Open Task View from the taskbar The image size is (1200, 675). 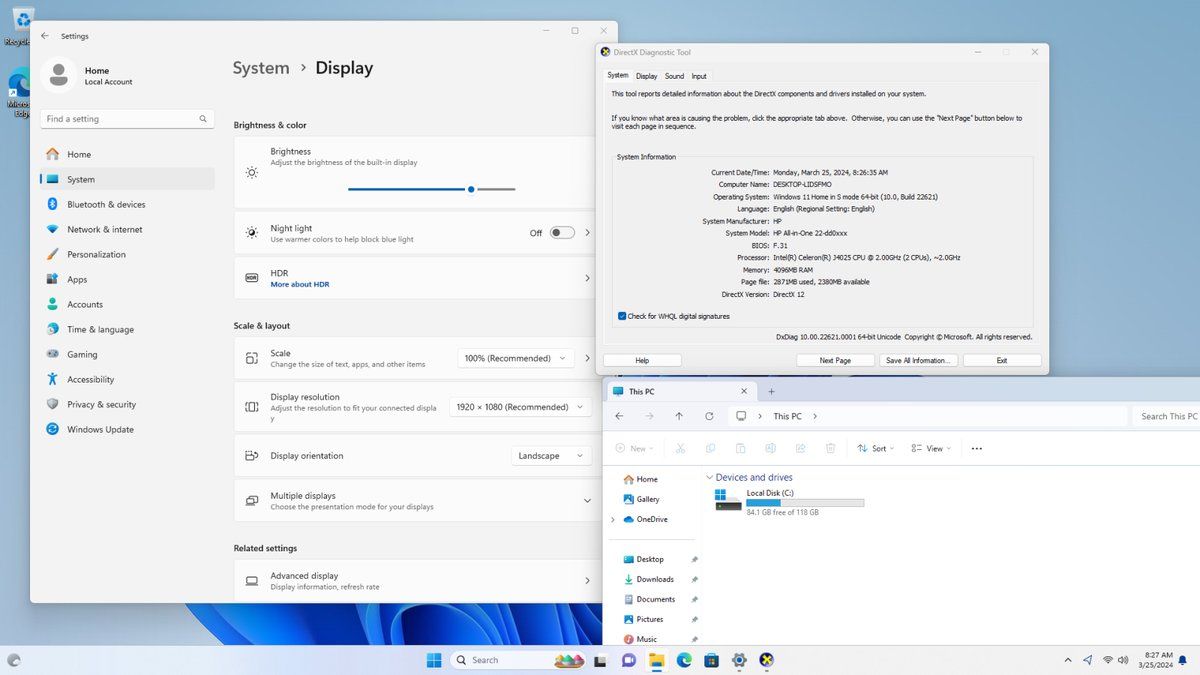pyautogui.click(x=600, y=660)
